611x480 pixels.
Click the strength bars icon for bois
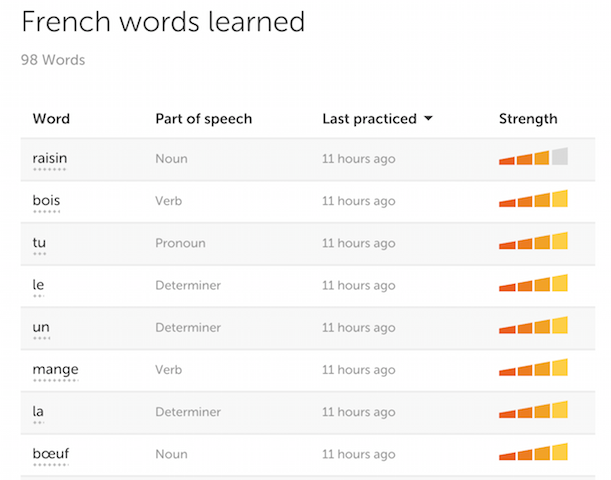tap(533, 200)
